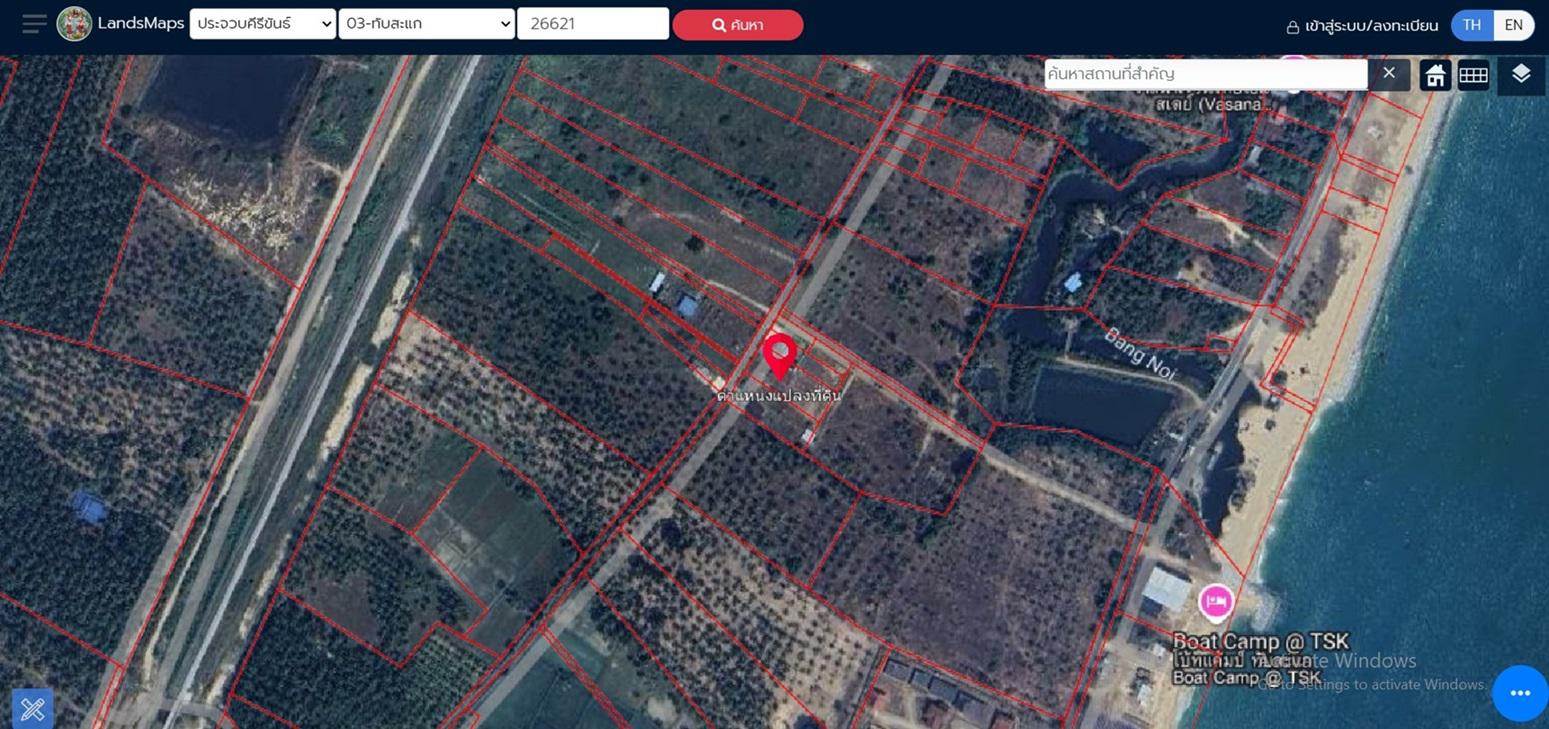1549x729 pixels.
Task: Click the red parcel location pin
Action: pos(779,357)
